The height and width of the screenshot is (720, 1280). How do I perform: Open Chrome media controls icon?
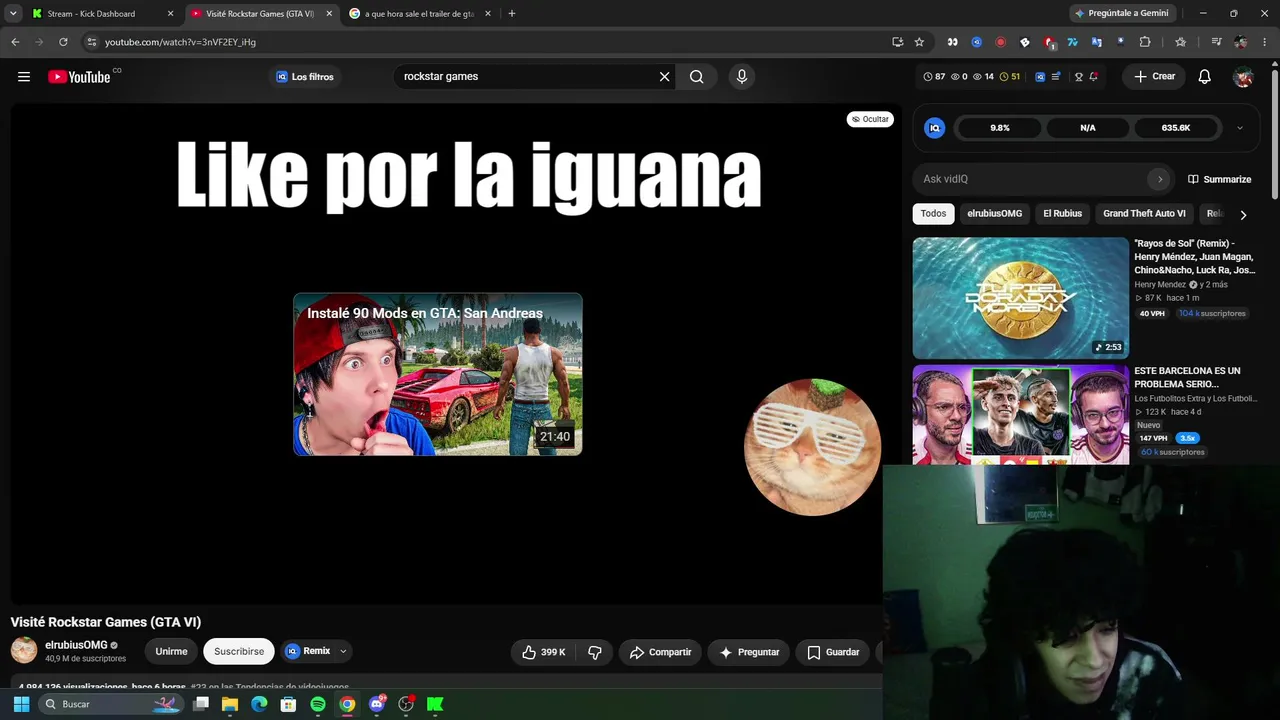[1216, 42]
